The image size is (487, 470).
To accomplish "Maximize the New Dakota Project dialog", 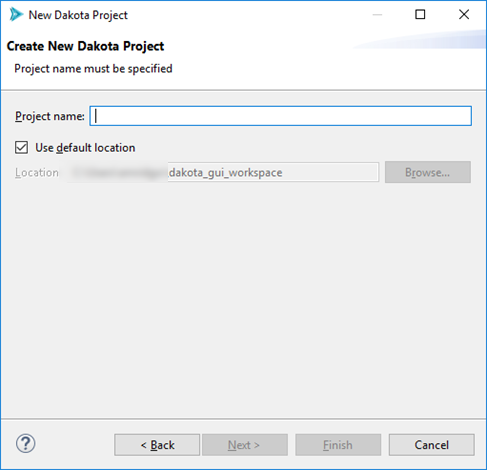I will pos(420,15).
